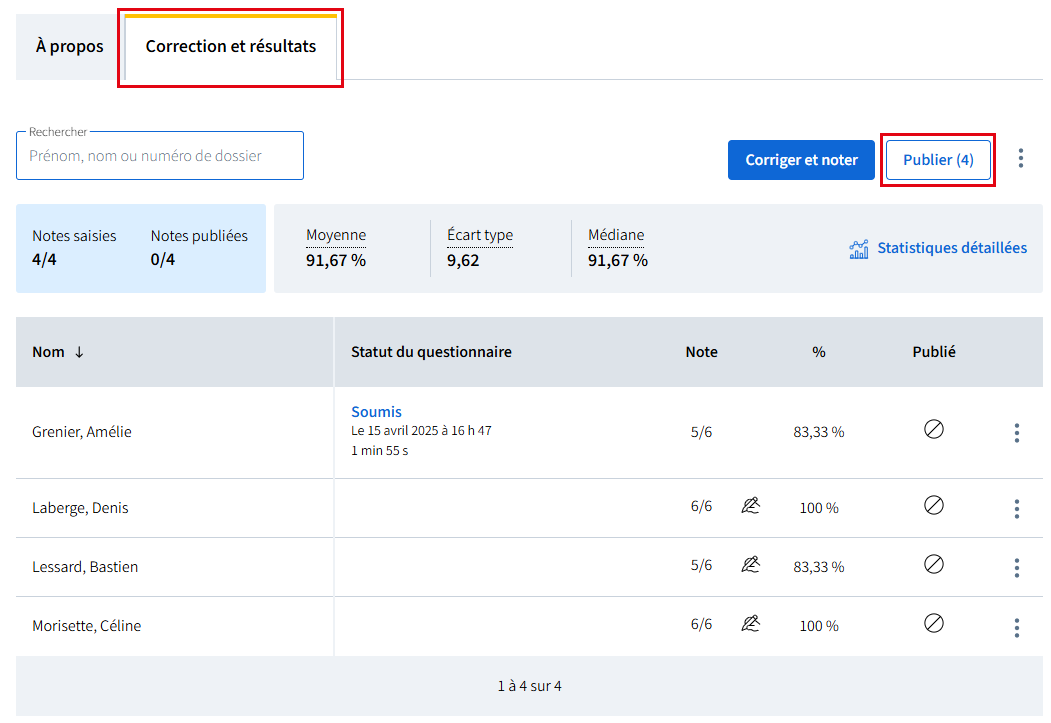Open the row actions menu for Lessard, Bastien
Image resolution: width=1051 pixels, height=723 pixels.
pyautogui.click(x=1016, y=568)
